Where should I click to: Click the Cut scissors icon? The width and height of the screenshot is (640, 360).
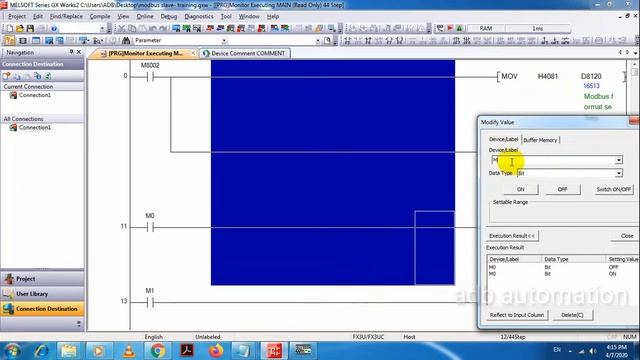point(121,29)
